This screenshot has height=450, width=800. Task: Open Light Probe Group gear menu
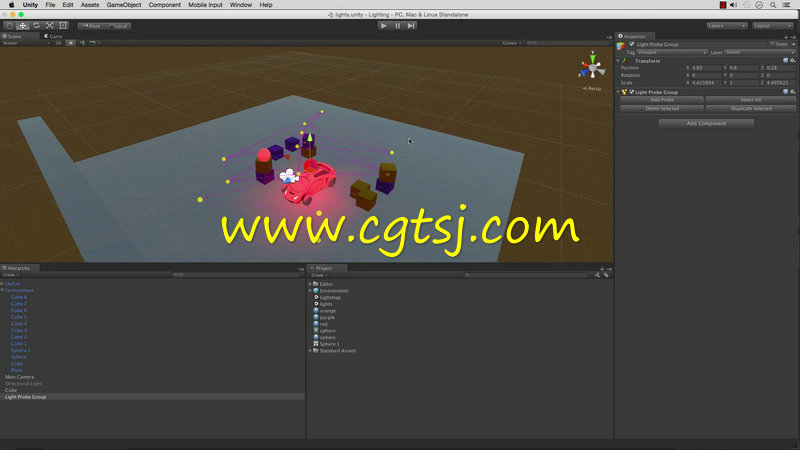(793, 92)
